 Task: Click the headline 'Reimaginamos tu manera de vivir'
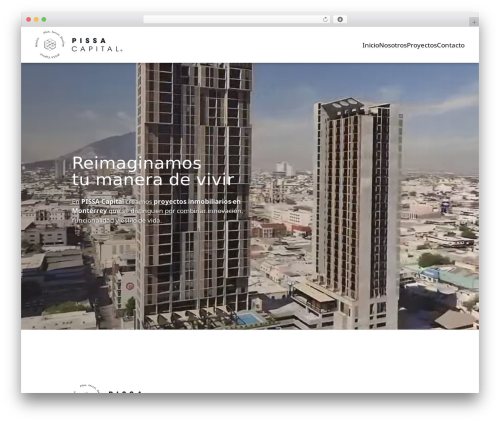coord(153,171)
